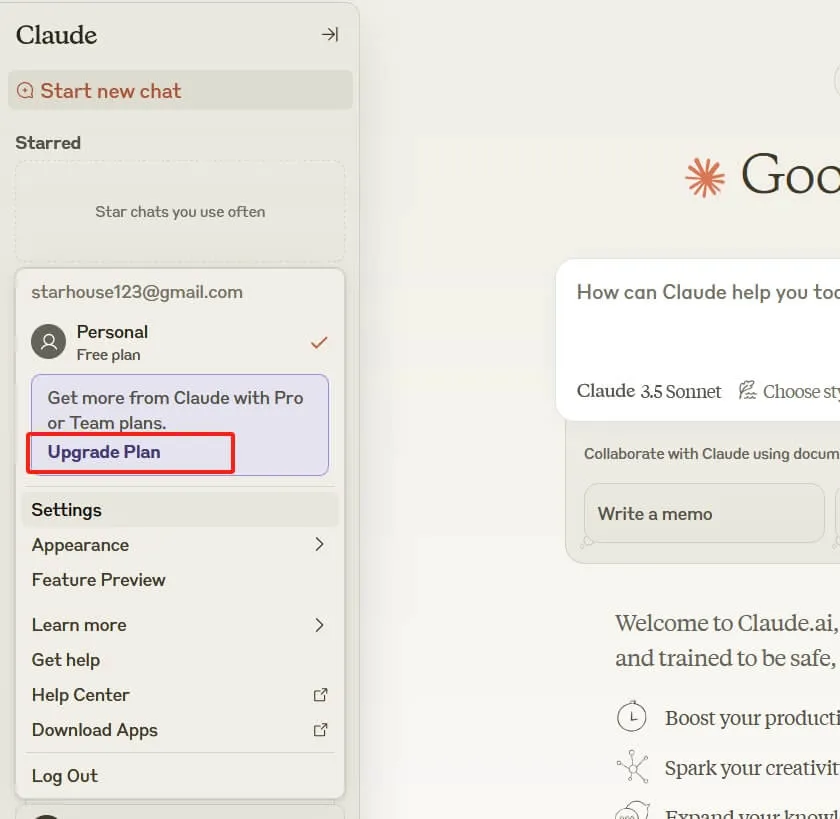Click the Star chats you use often placeholder
This screenshot has height=819, width=840.
click(180, 212)
